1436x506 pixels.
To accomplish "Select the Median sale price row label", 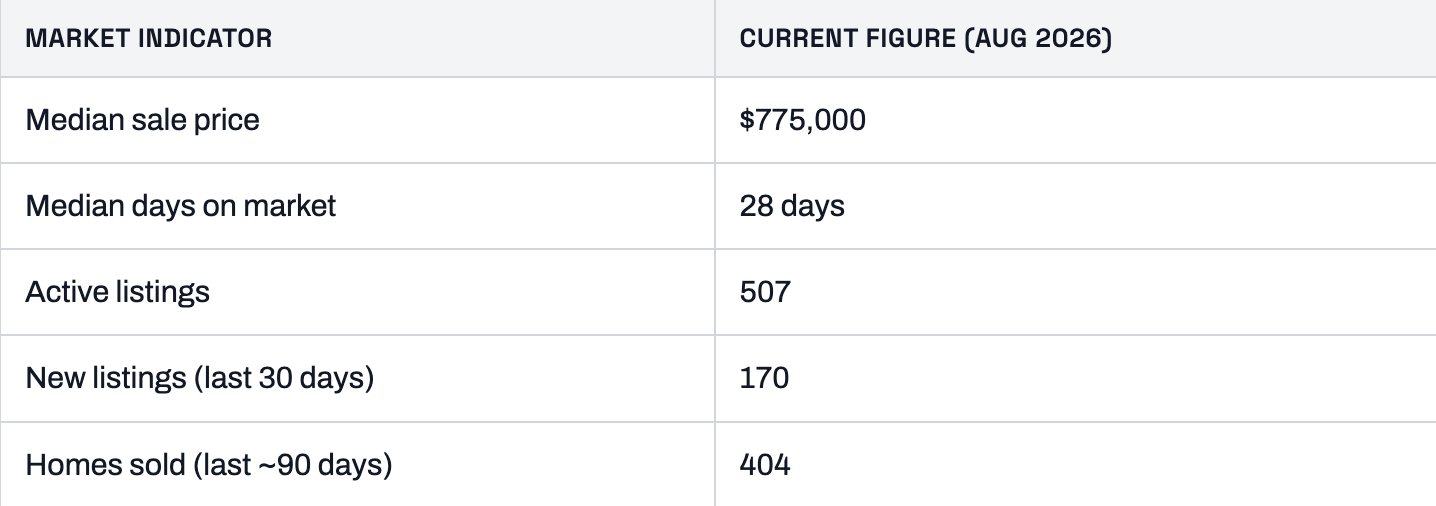I will click(142, 120).
